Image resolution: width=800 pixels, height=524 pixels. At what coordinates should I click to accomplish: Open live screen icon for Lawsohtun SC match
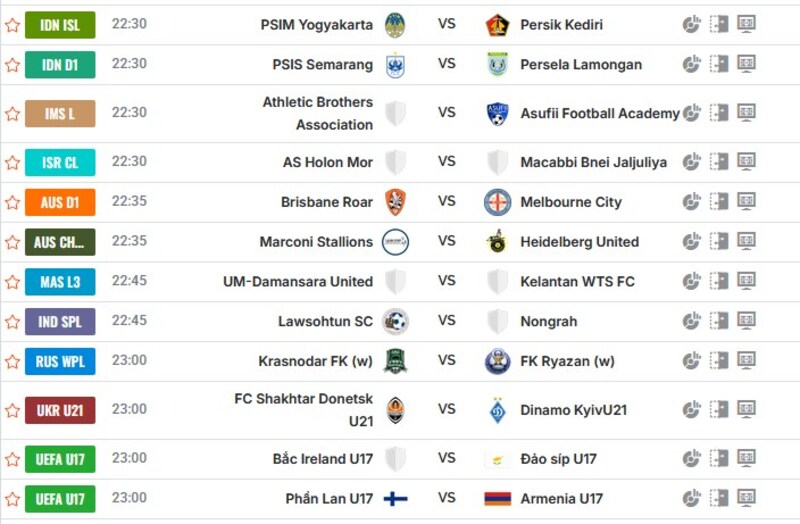pos(746,322)
